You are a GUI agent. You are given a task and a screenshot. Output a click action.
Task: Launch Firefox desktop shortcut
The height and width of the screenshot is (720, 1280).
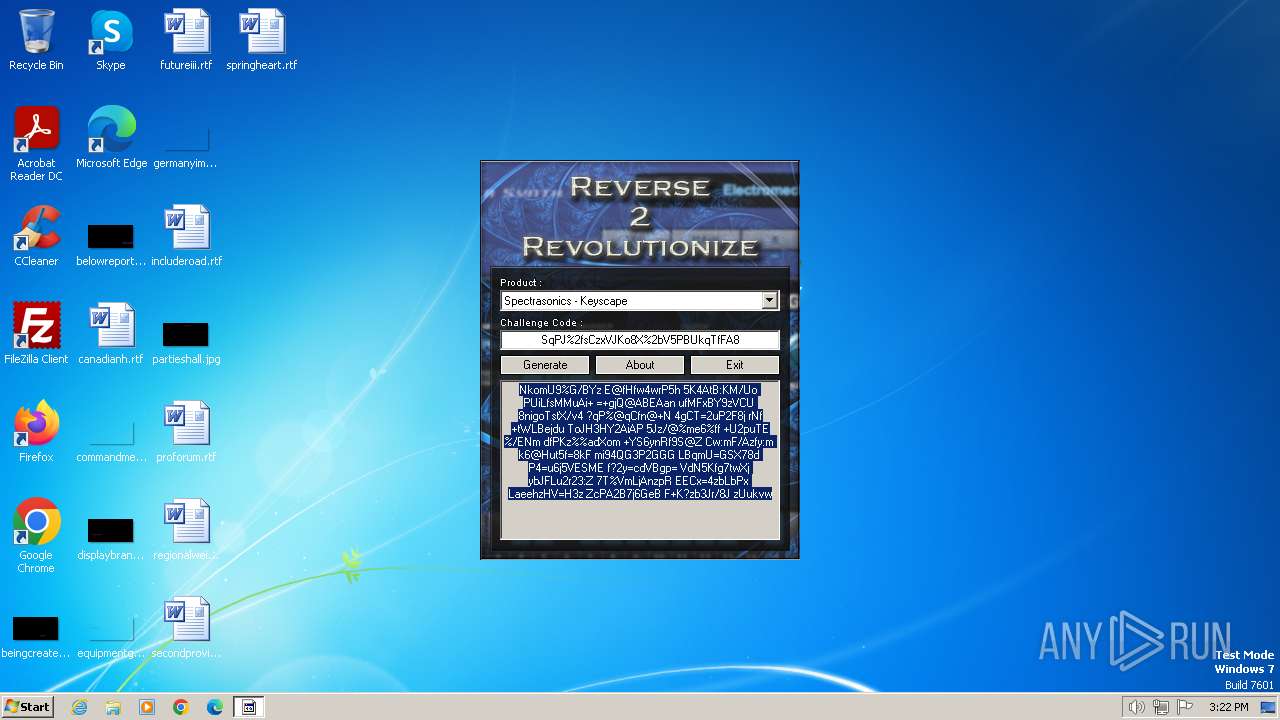[36, 432]
